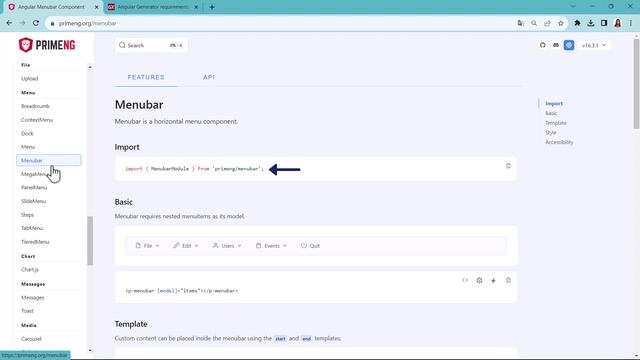
Task: Click the browser address bar URL
Action: (87, 23)
